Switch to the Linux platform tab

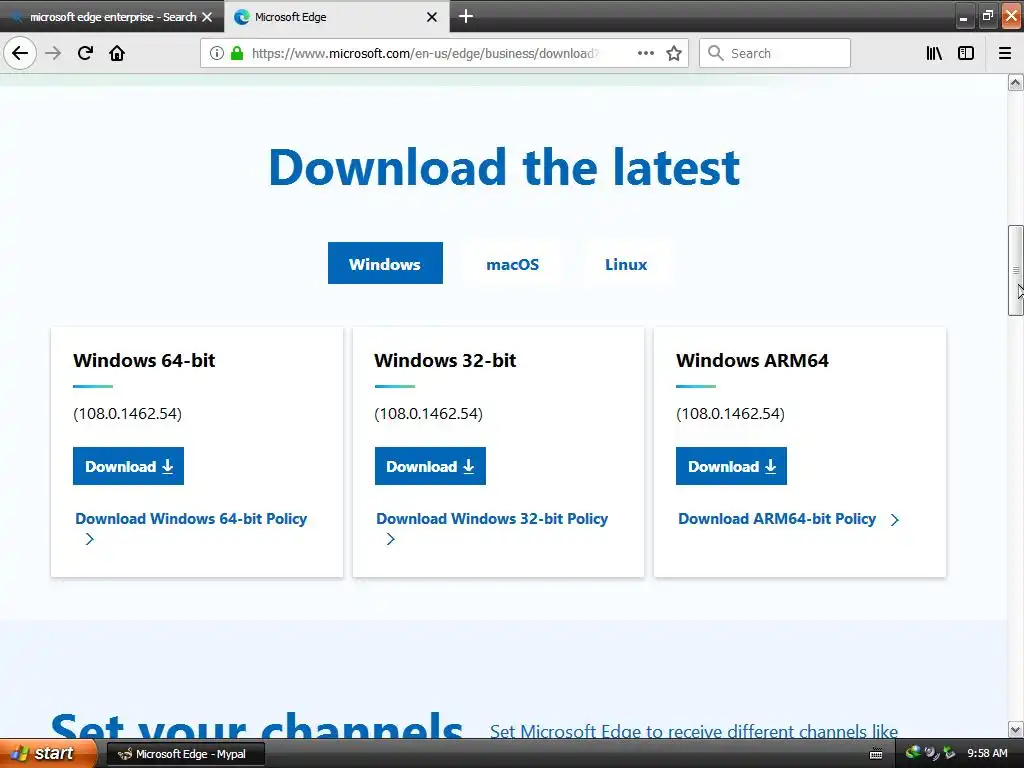coord(626,264)
